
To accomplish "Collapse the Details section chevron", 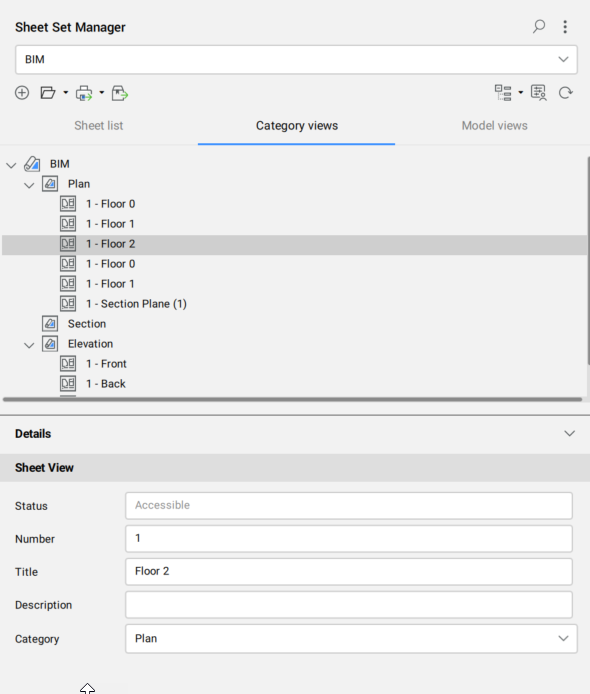I will [570, 433].
